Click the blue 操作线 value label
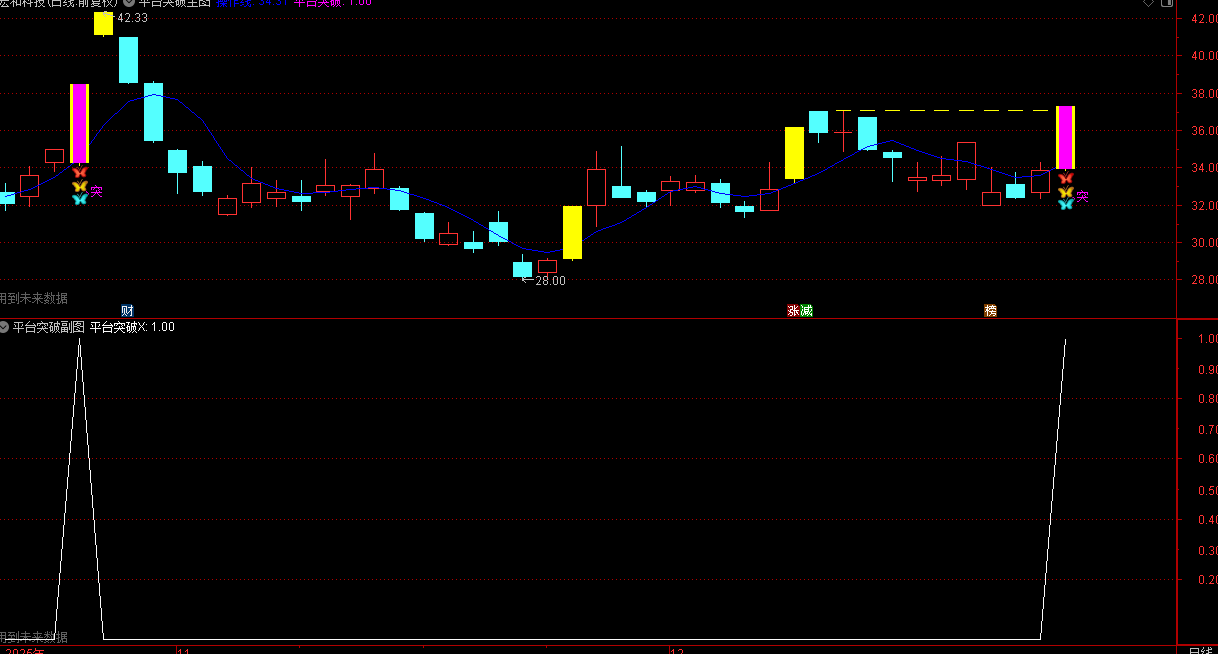 coord(251,4)
